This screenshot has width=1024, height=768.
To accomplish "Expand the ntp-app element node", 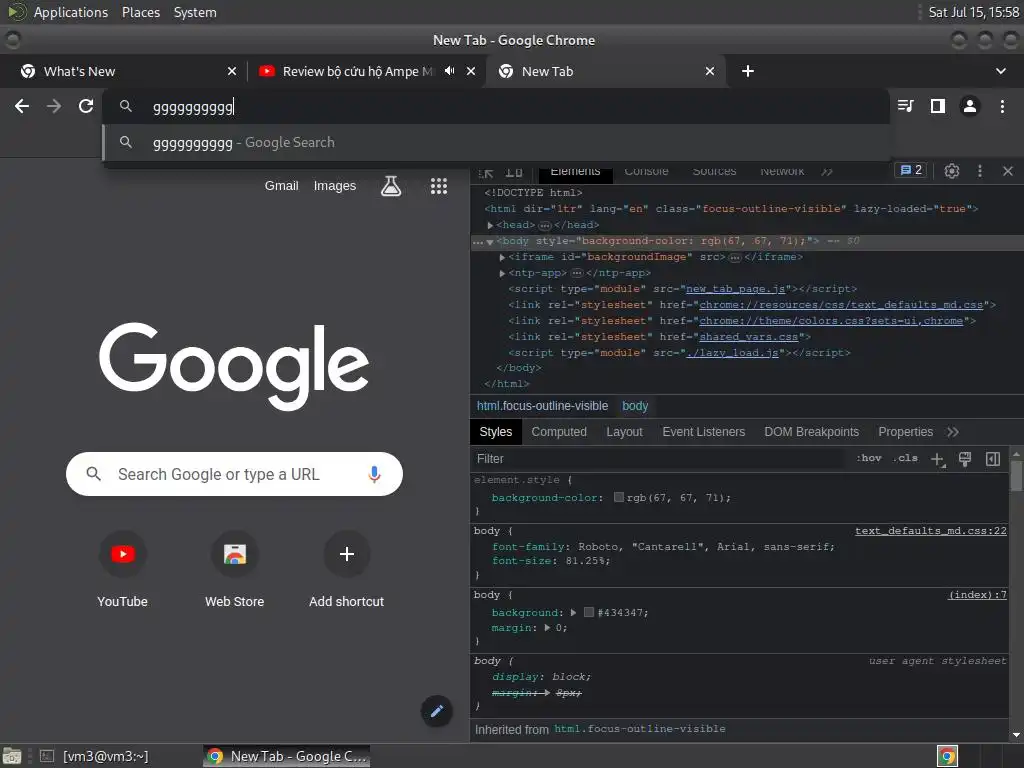I will tap(502, 273).
